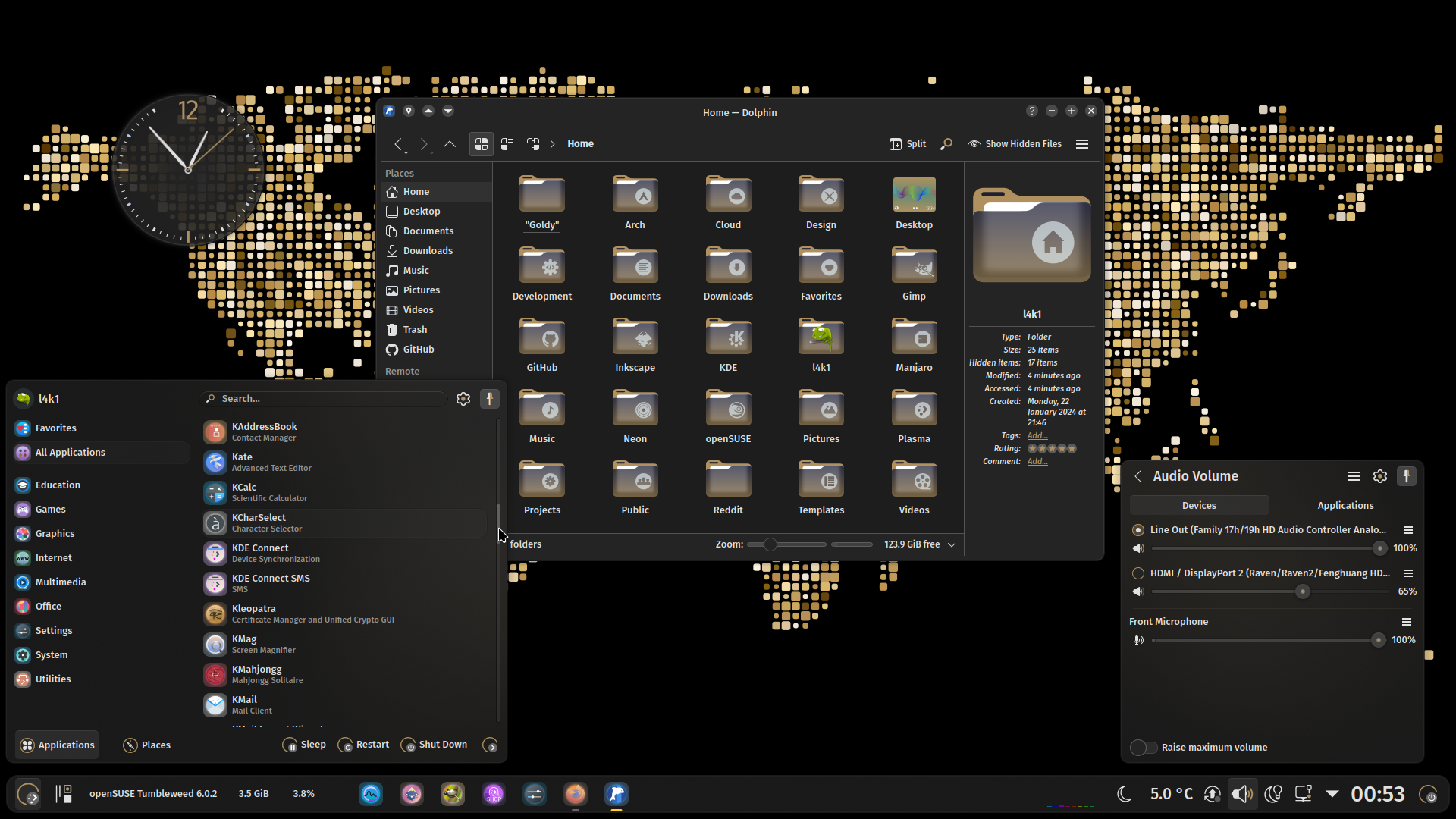Mute the Front Microphone icon
This screenshot has width=1456, height=819.
1138,640
